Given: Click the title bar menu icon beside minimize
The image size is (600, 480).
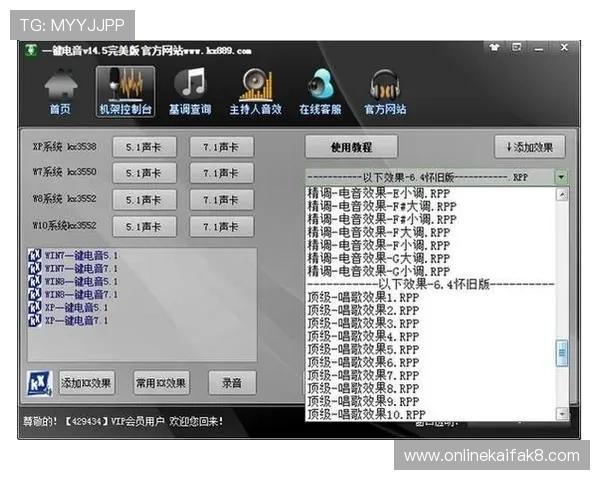Looking at the screenshot, I should coord(517,47).
